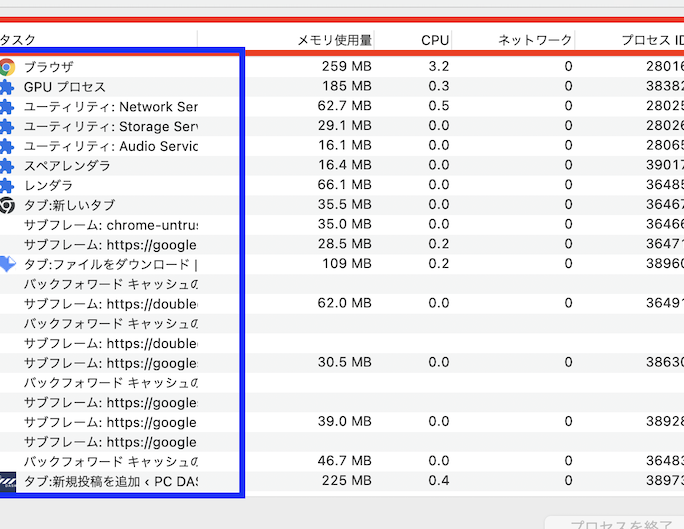The width and height of the screenshot is (684, 529).
Task: Select the サブフレーム: chrome-untrusted row
Action: click(110, 225)
